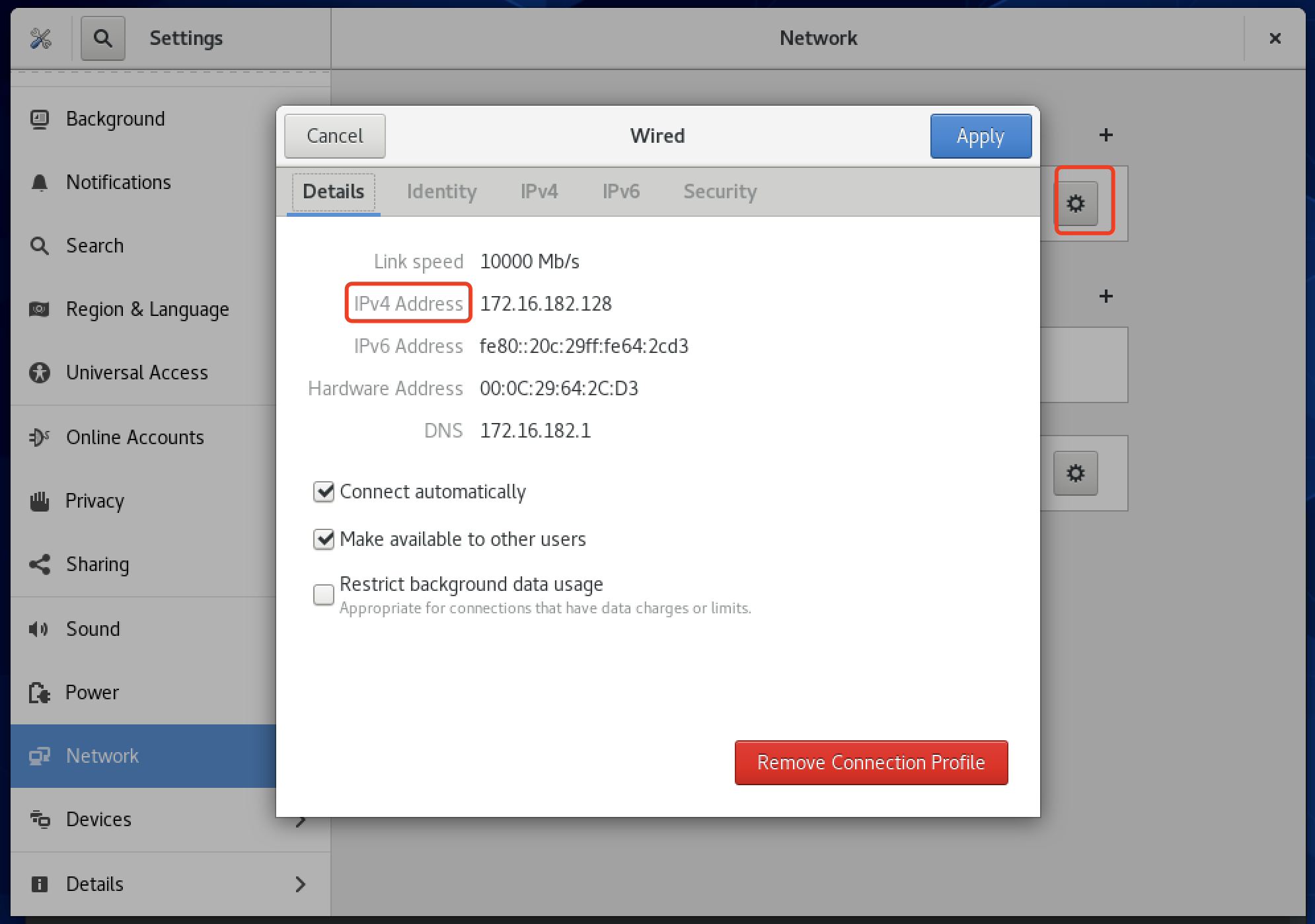
Task: Select the Sound speaker icon in sidebar
Action: tap(38, 629)
